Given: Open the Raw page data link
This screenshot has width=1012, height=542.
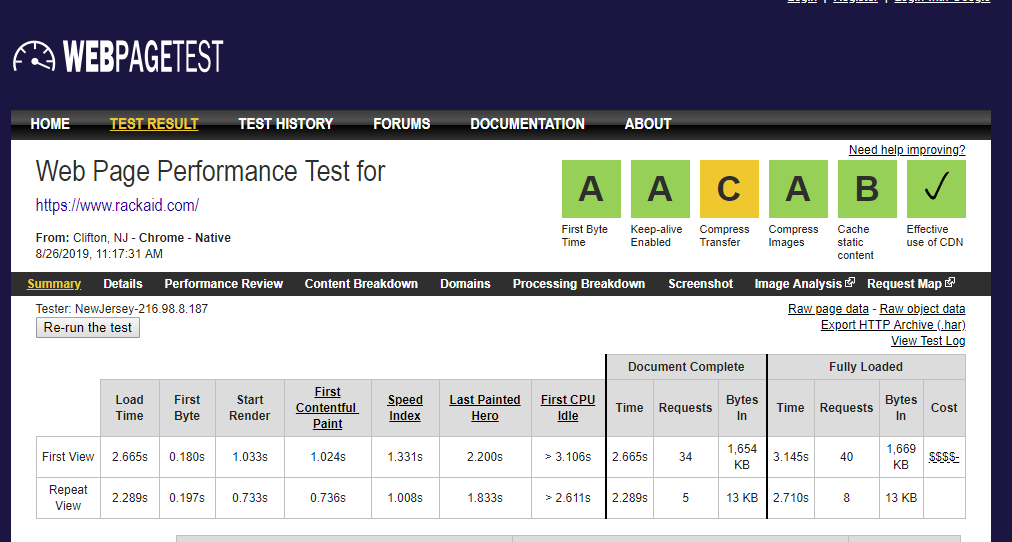Looking at the screenshot, I should coord(828,309).
